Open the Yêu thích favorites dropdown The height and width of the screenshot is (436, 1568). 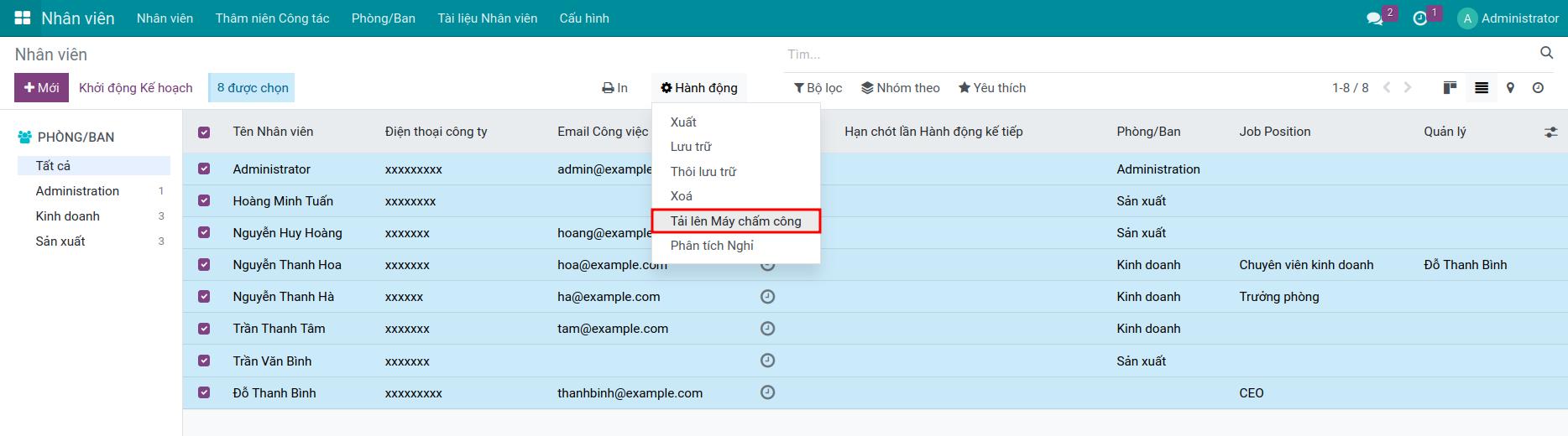click(x=992, y=88)
